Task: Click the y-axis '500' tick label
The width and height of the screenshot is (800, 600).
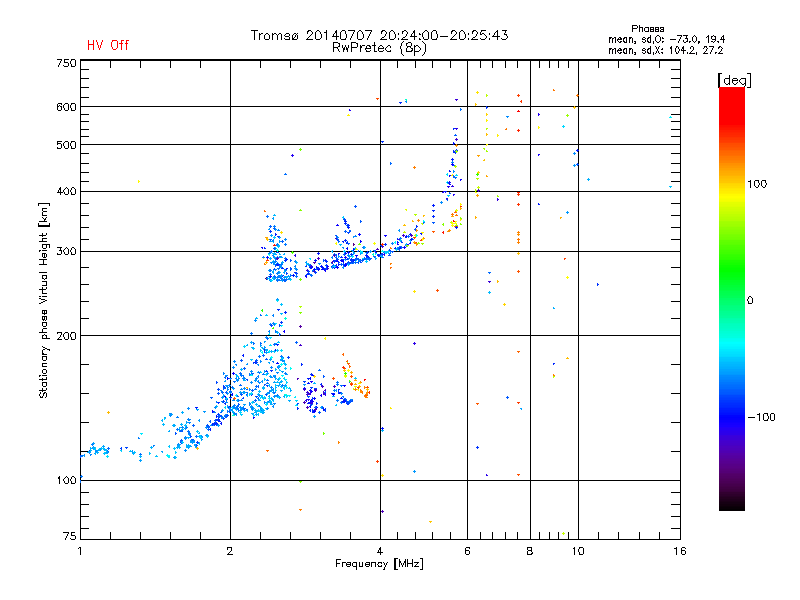Action: pyautogui.click(x=66, y=145)
